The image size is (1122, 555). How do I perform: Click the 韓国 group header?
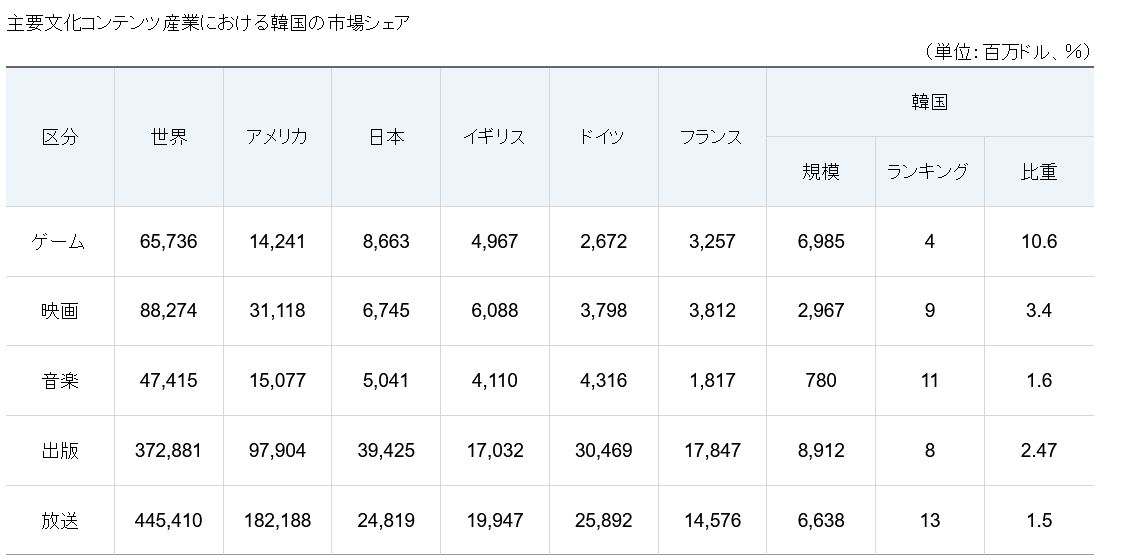(929, 102)
